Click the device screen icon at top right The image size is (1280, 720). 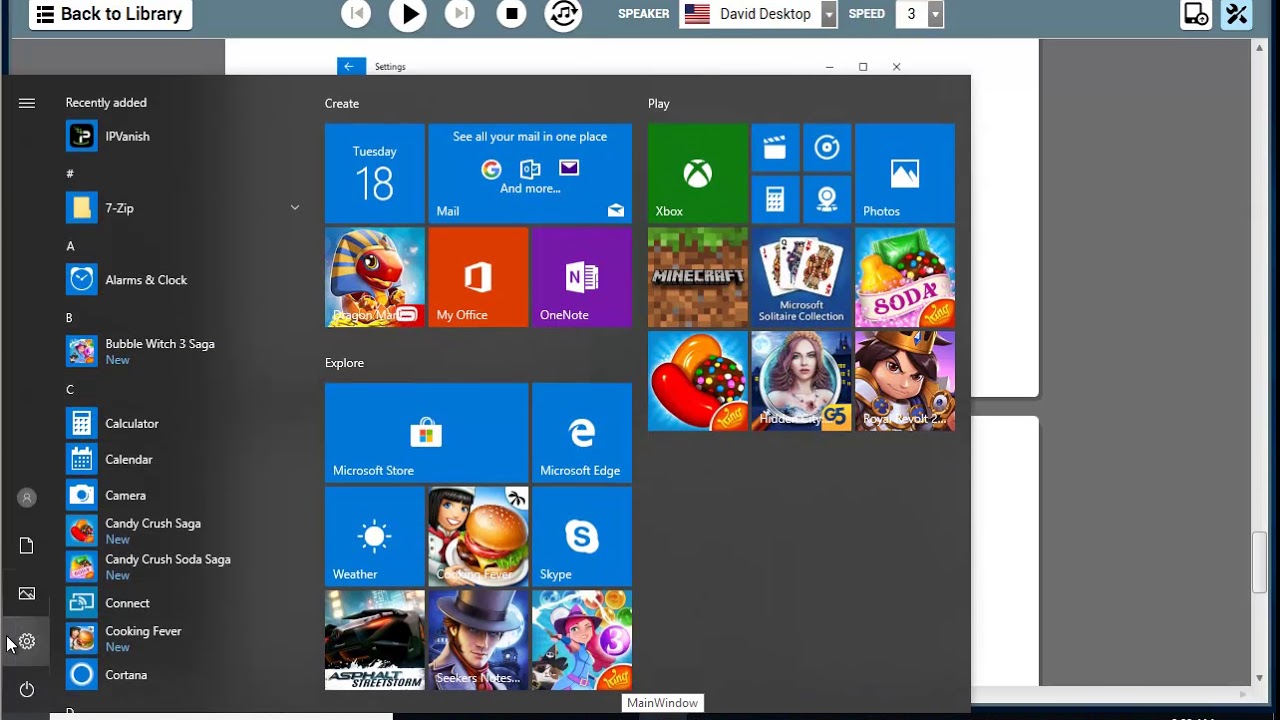(x=1196, y=14)
